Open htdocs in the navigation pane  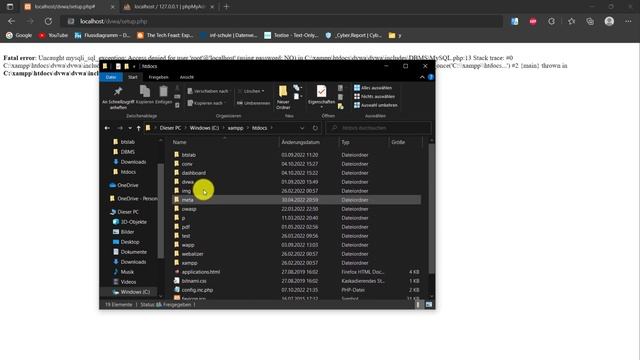point(128,172)
